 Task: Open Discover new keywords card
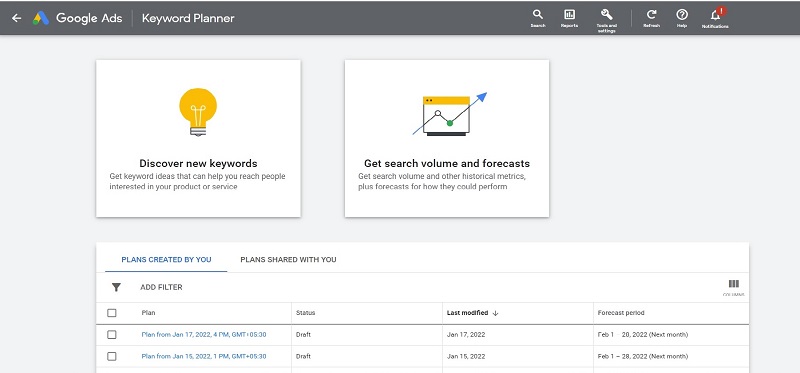tap(198, 138)
